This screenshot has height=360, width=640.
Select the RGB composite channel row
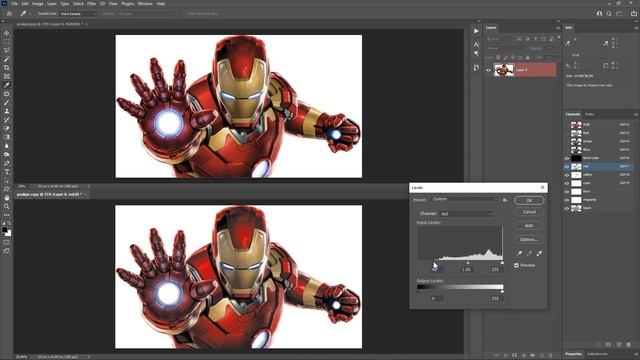point(599,124)
